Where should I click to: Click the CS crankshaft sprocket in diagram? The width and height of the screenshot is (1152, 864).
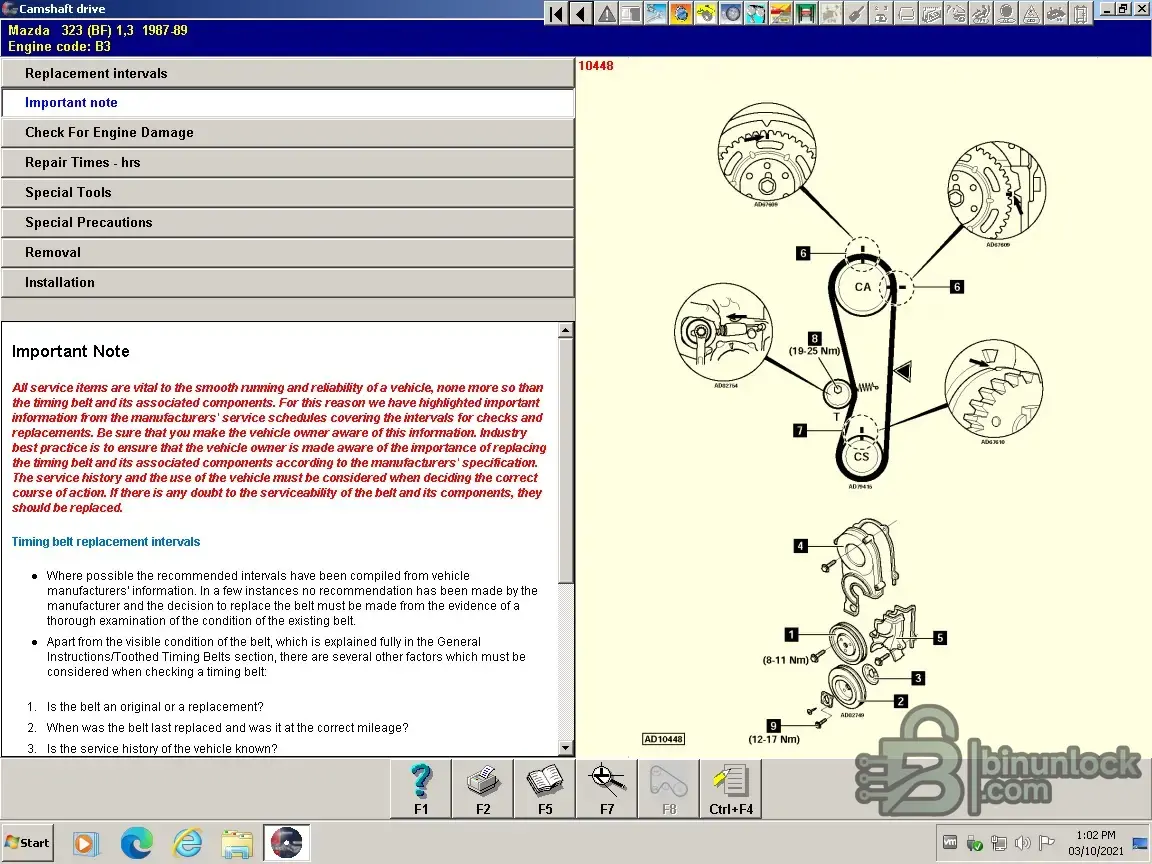pyautogui.click(x=861, y=456)
